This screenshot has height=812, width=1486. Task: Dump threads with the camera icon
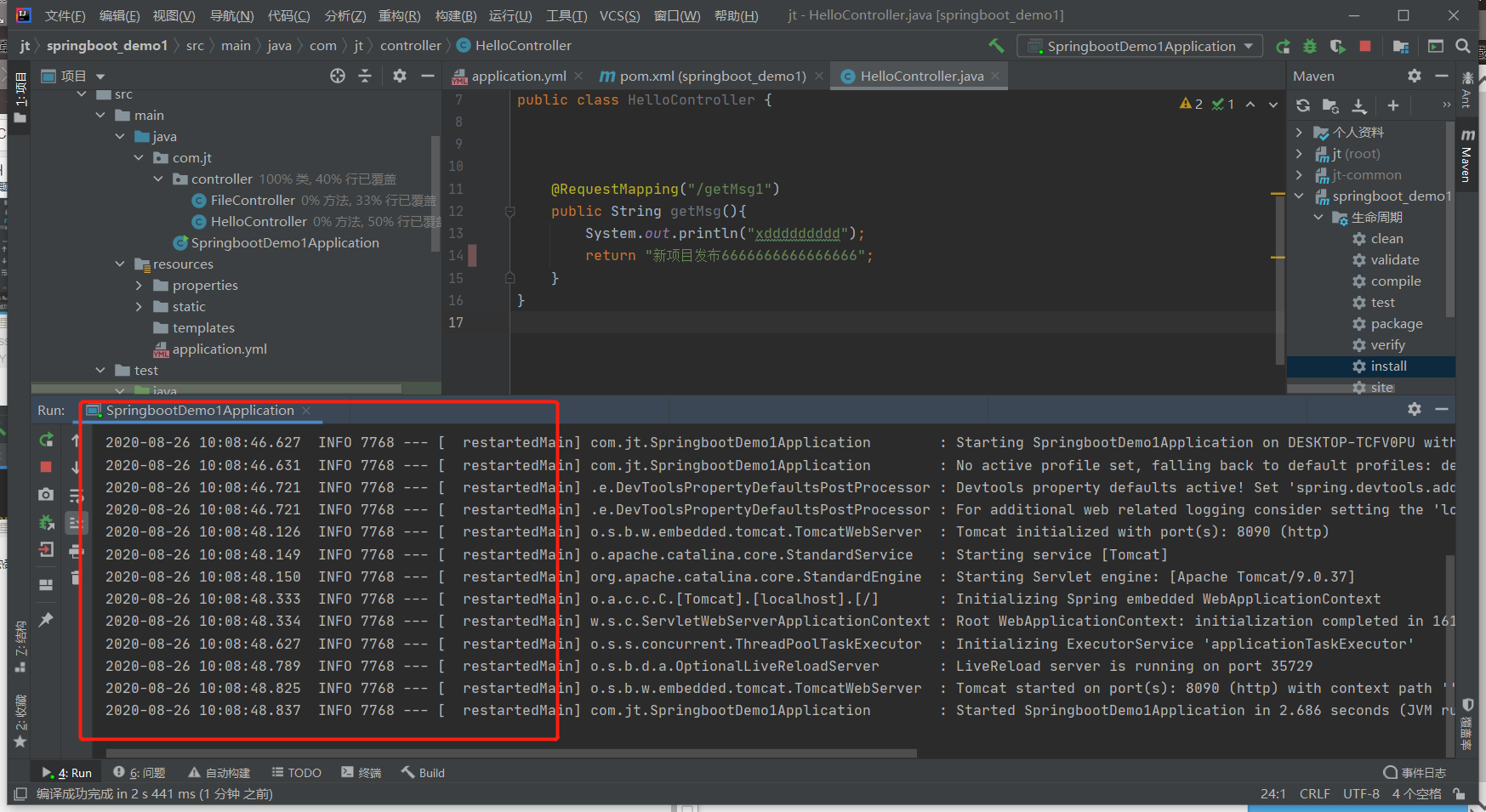point(46,494)
